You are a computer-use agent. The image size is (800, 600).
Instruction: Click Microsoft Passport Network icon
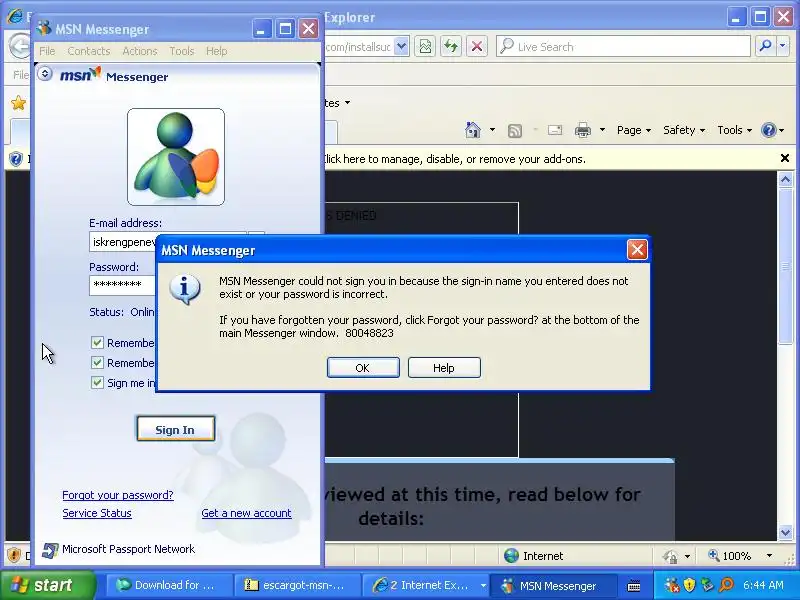point(49,550)
